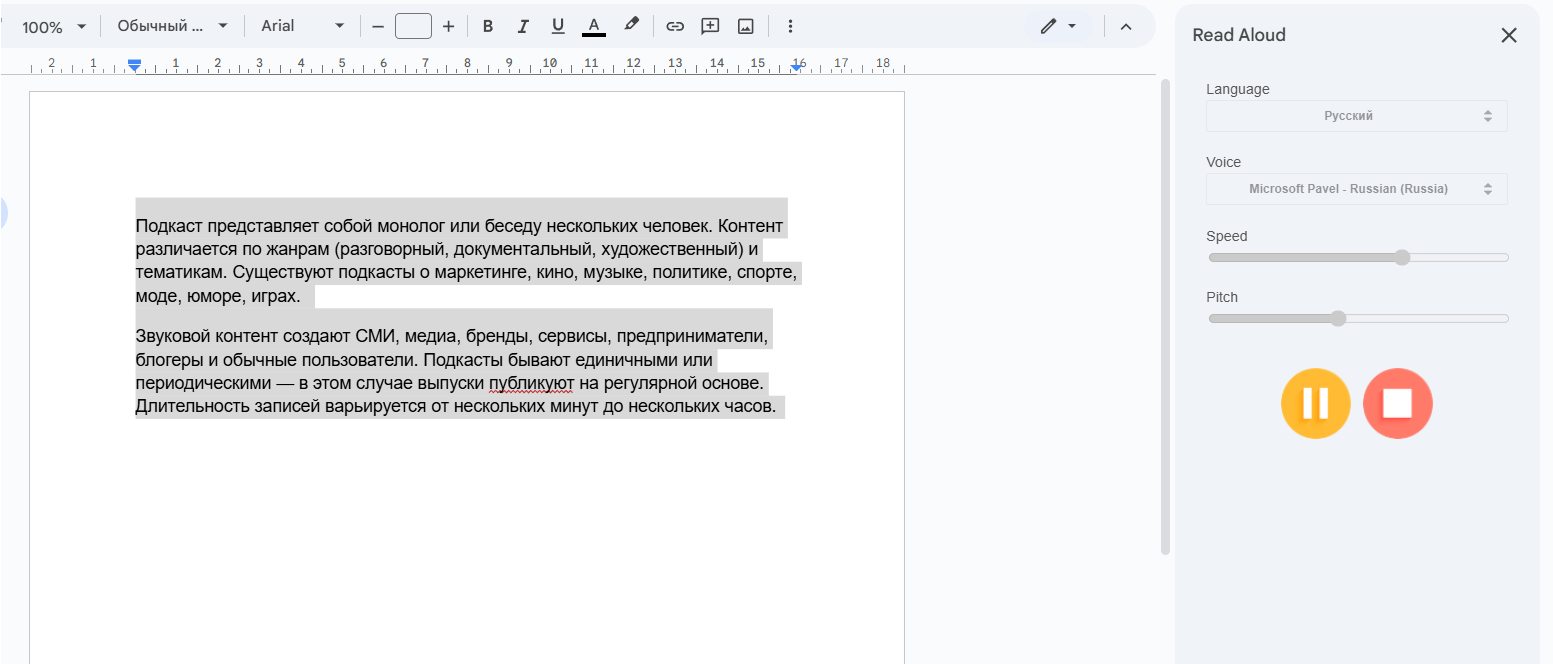Screen dimensions: 1553x664
Task: Toggle underline formatting
Action: [558, 26]
